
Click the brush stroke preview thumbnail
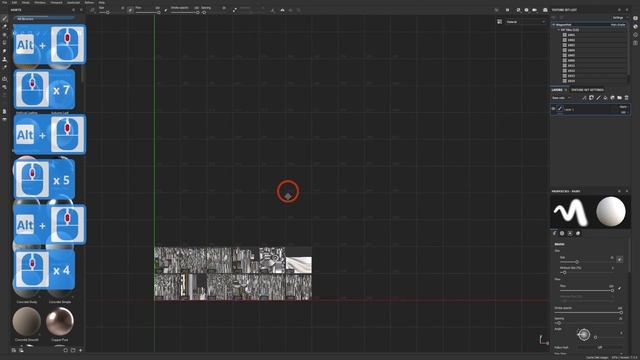pos(570,211)
